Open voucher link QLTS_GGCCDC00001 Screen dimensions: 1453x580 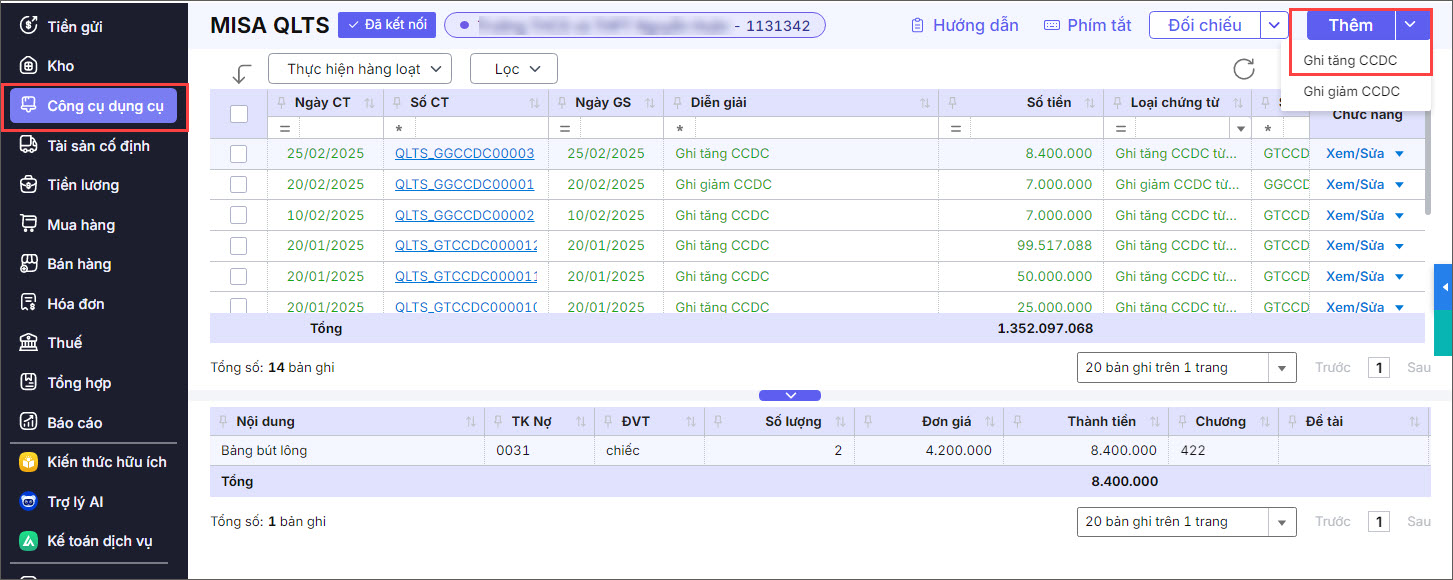[x=464, y=185]
